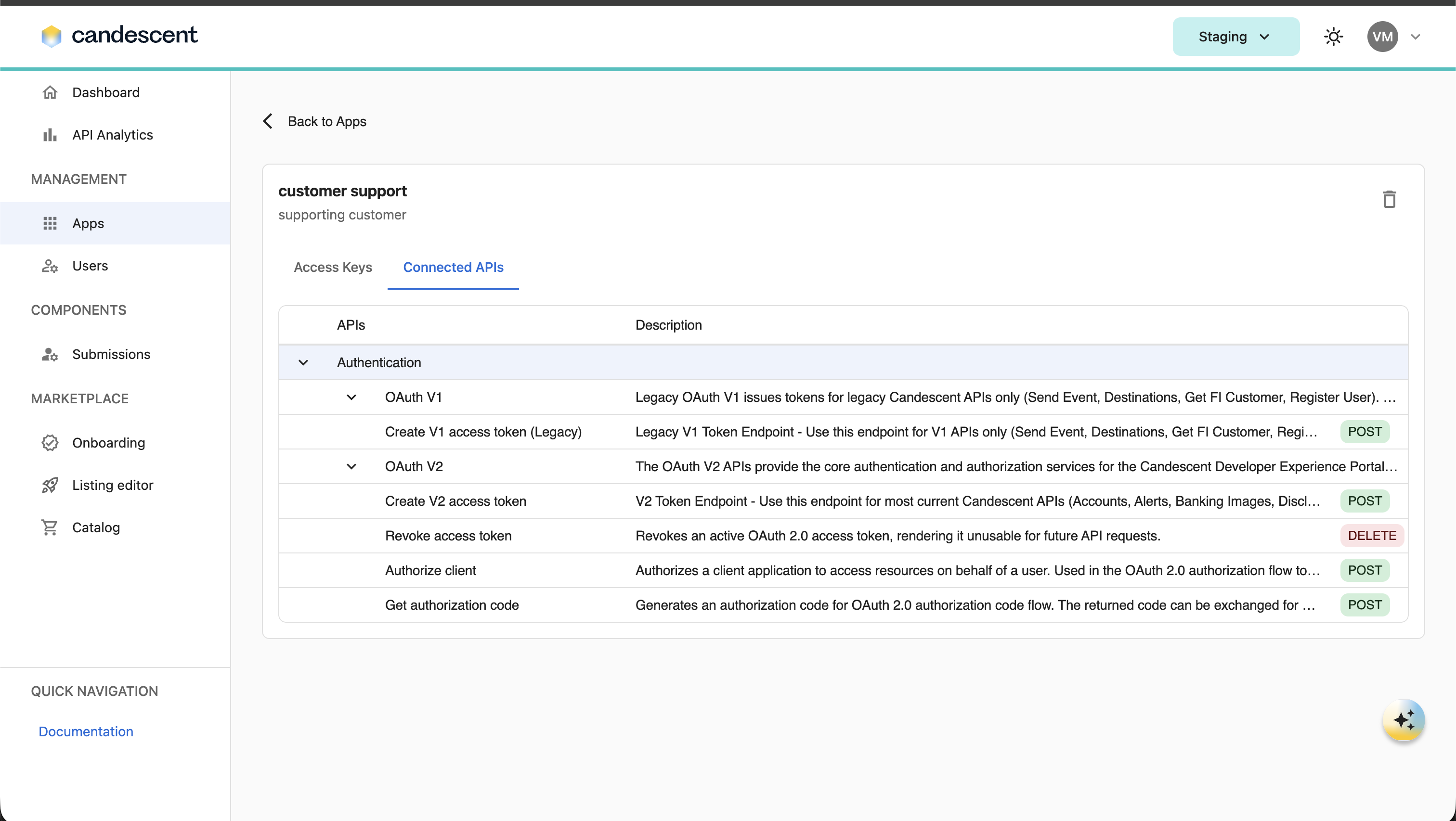Click the OAuth V2 label
The image size is (1456, 821).
pyautogui.click(x=414, y=467)
